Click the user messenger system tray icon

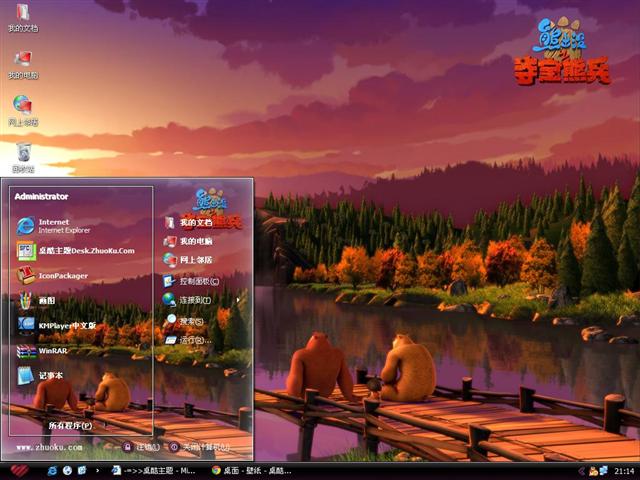593,471
